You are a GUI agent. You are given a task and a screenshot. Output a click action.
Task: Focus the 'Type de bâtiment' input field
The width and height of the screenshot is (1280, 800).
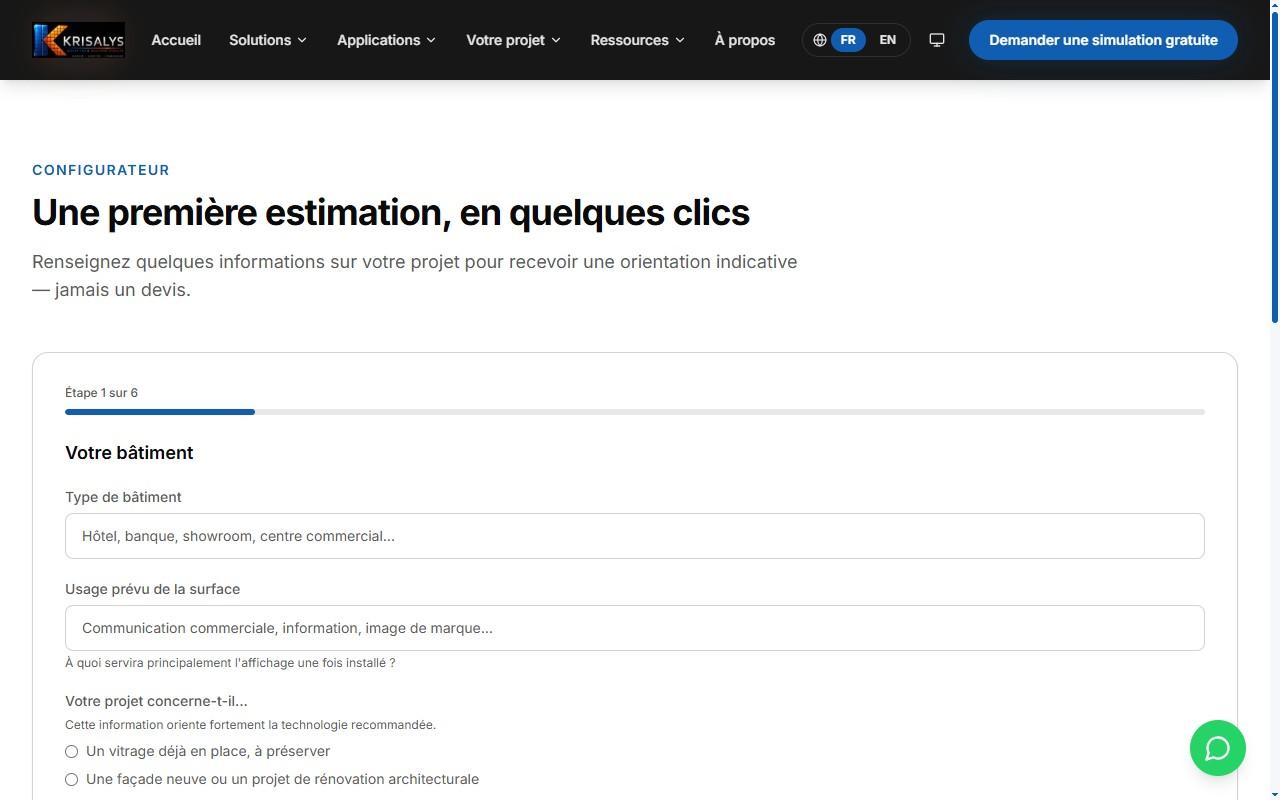click(635, 536)
